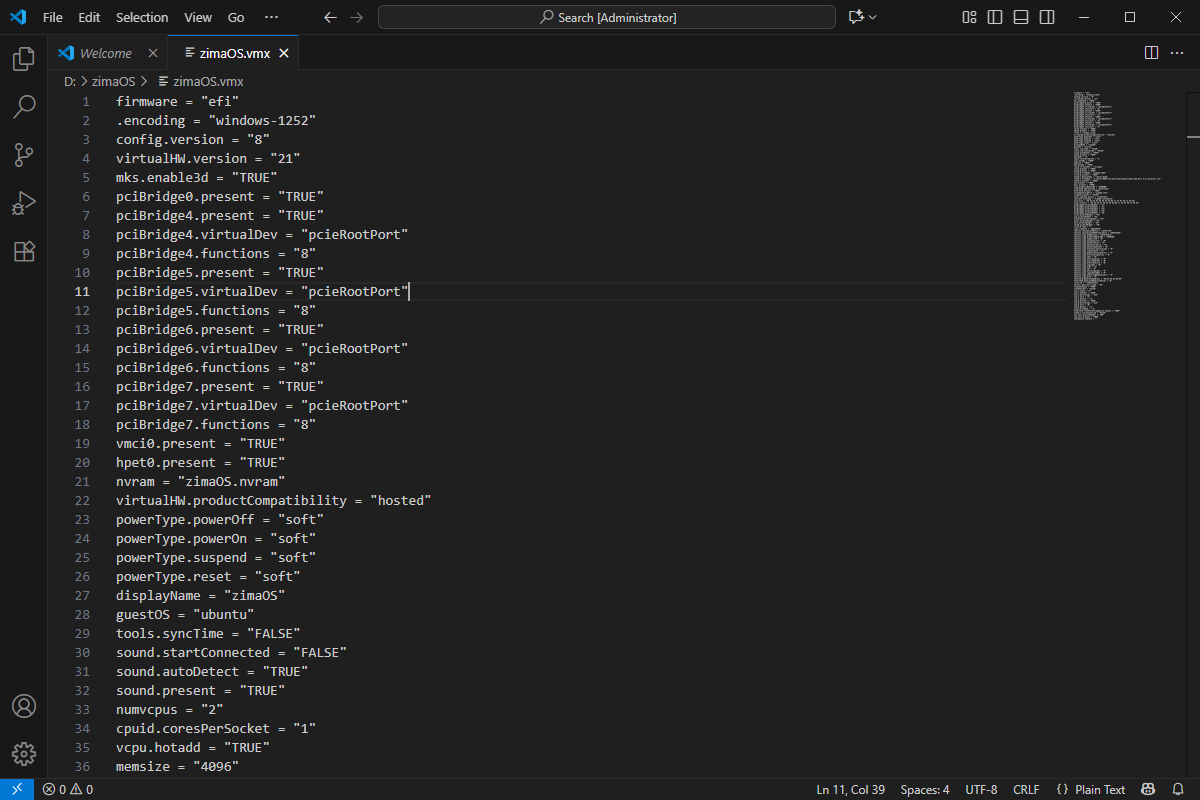Open the Selection menu
The width and height of the screenshot is (1200, 800).
[x=142, y=17]
